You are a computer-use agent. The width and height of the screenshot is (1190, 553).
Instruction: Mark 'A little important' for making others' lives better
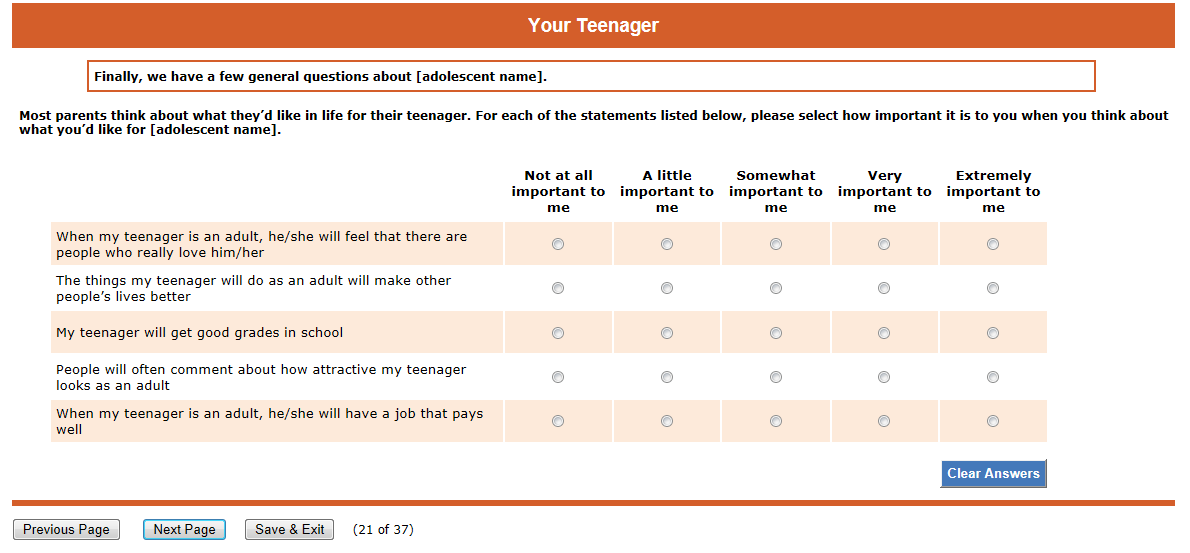point(667,288)
